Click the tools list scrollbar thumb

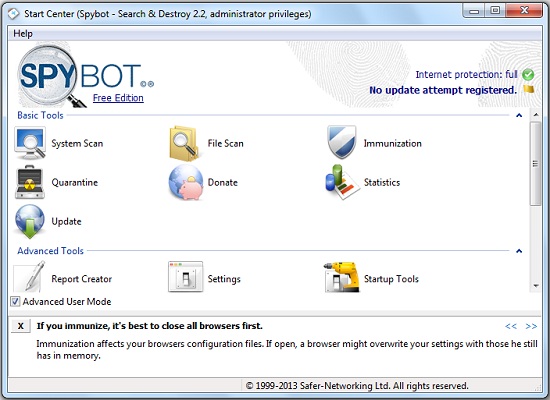coord(536,164)
